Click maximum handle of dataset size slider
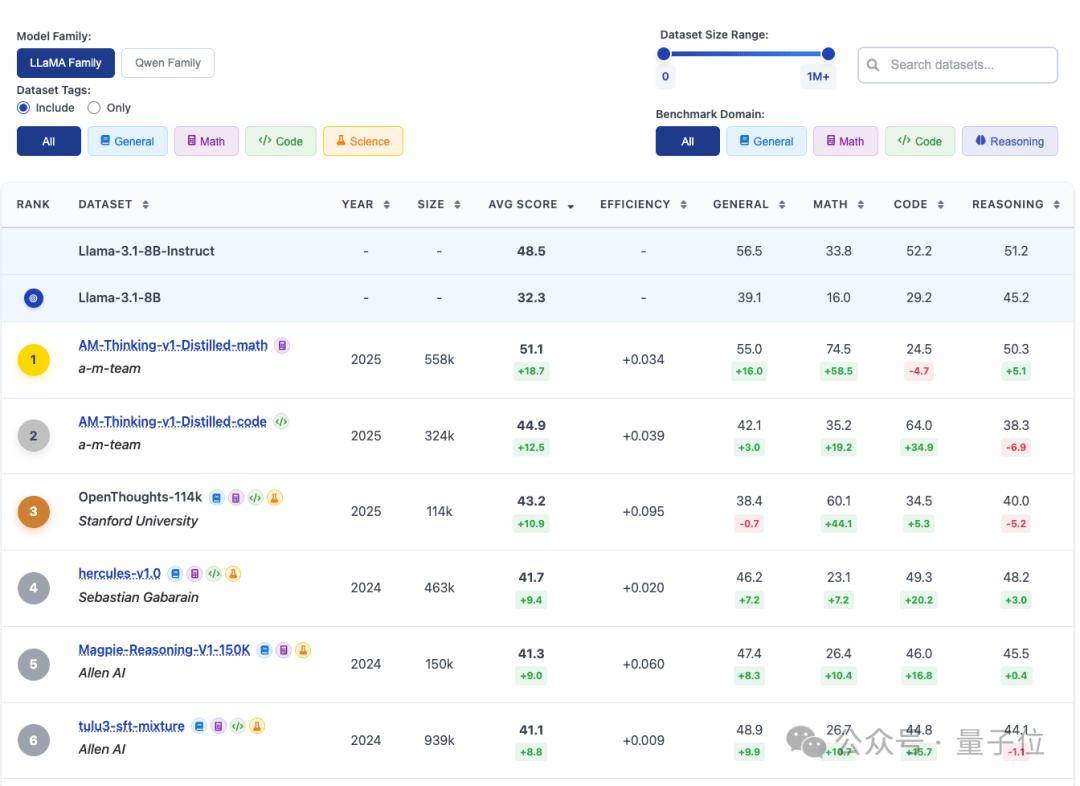The image size is (1080, 786). (829, 54)
